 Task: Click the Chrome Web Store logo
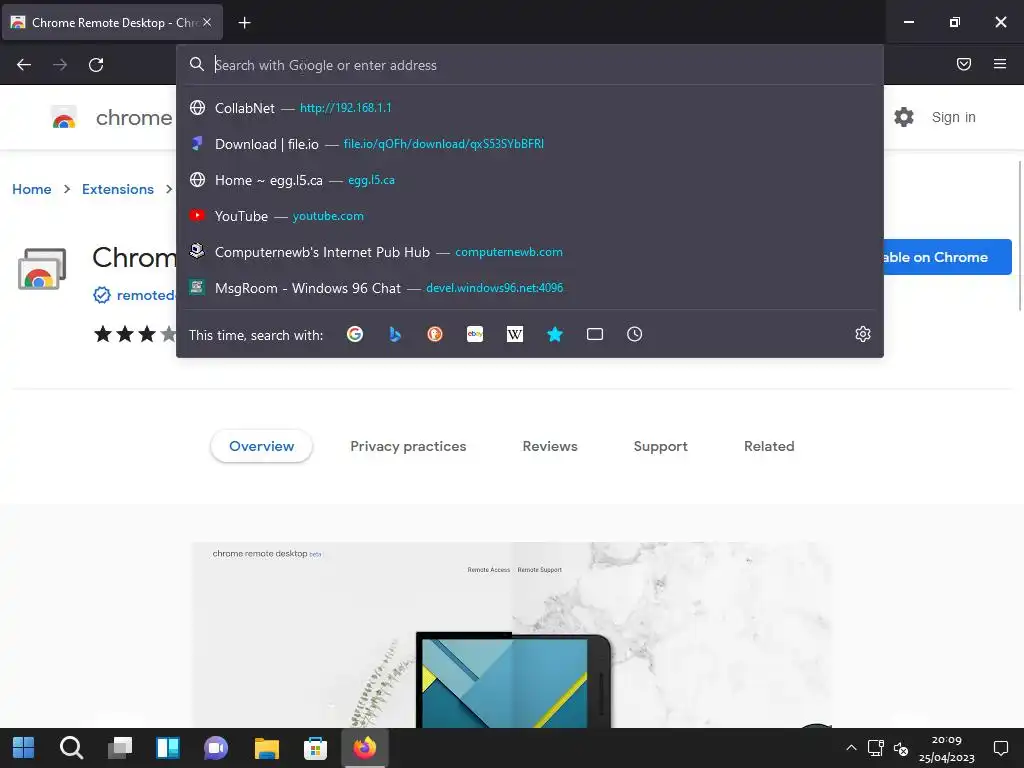64,118
